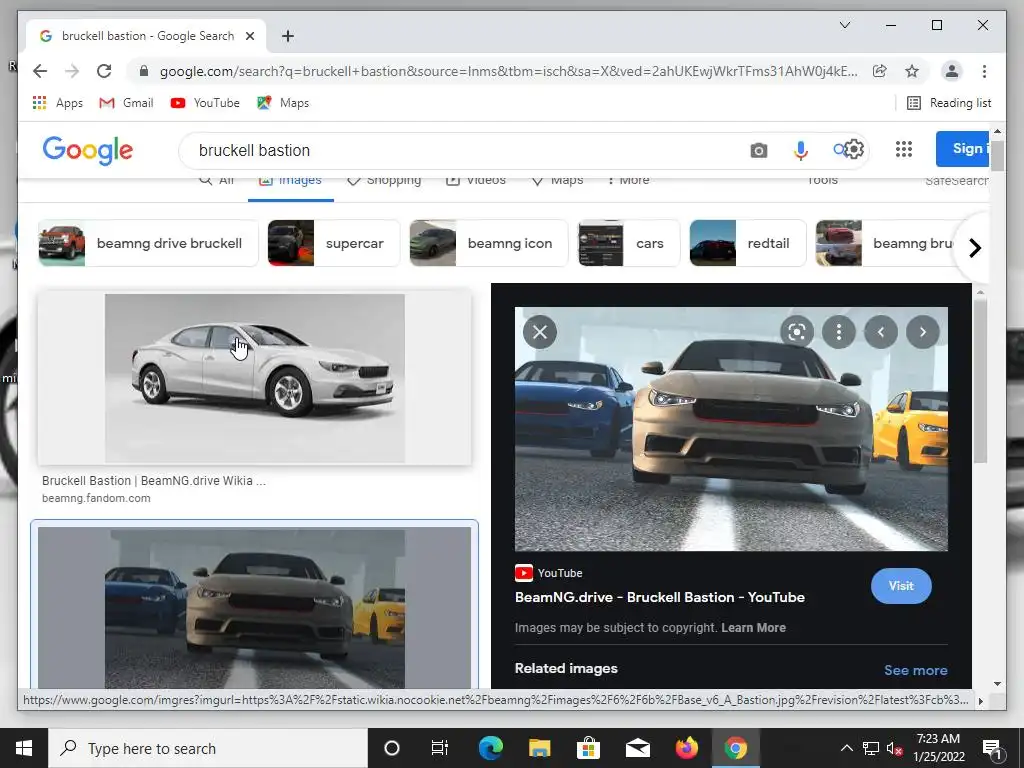This screenshot has height=768, width=1024.
Task: Open the More search options menu
Action: 628,180
